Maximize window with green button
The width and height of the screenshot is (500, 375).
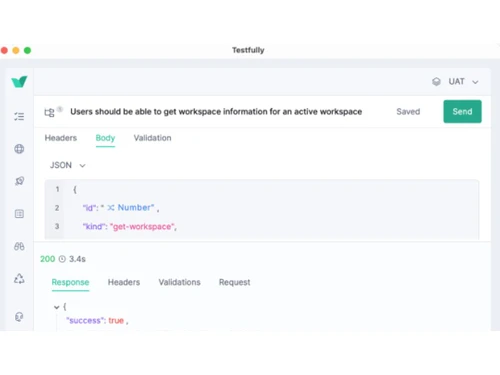click(x=27, y=50)
